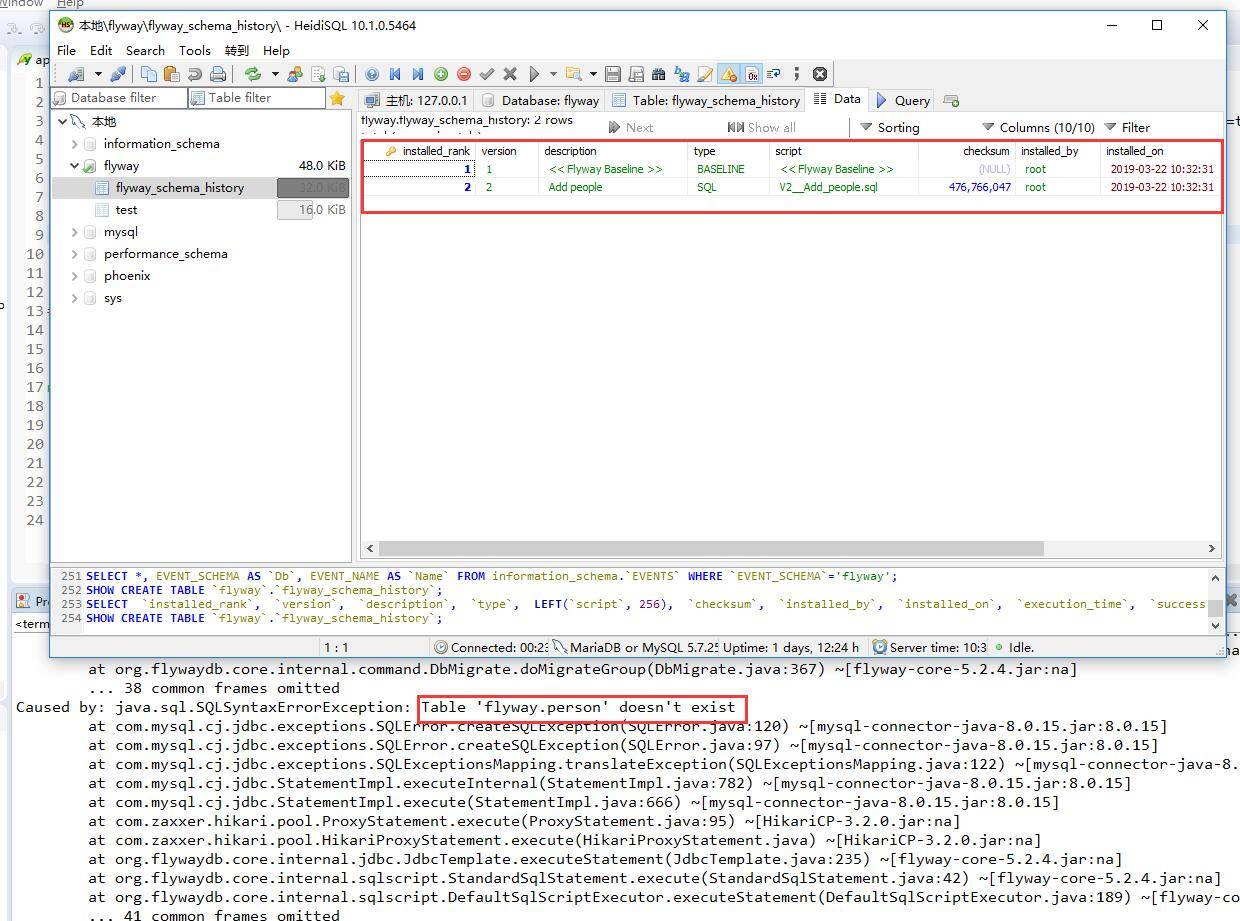Viewport: 1240px width, 921px height.
Task: Open session manager dropdown arrow
Action: (x=97, y=74)
